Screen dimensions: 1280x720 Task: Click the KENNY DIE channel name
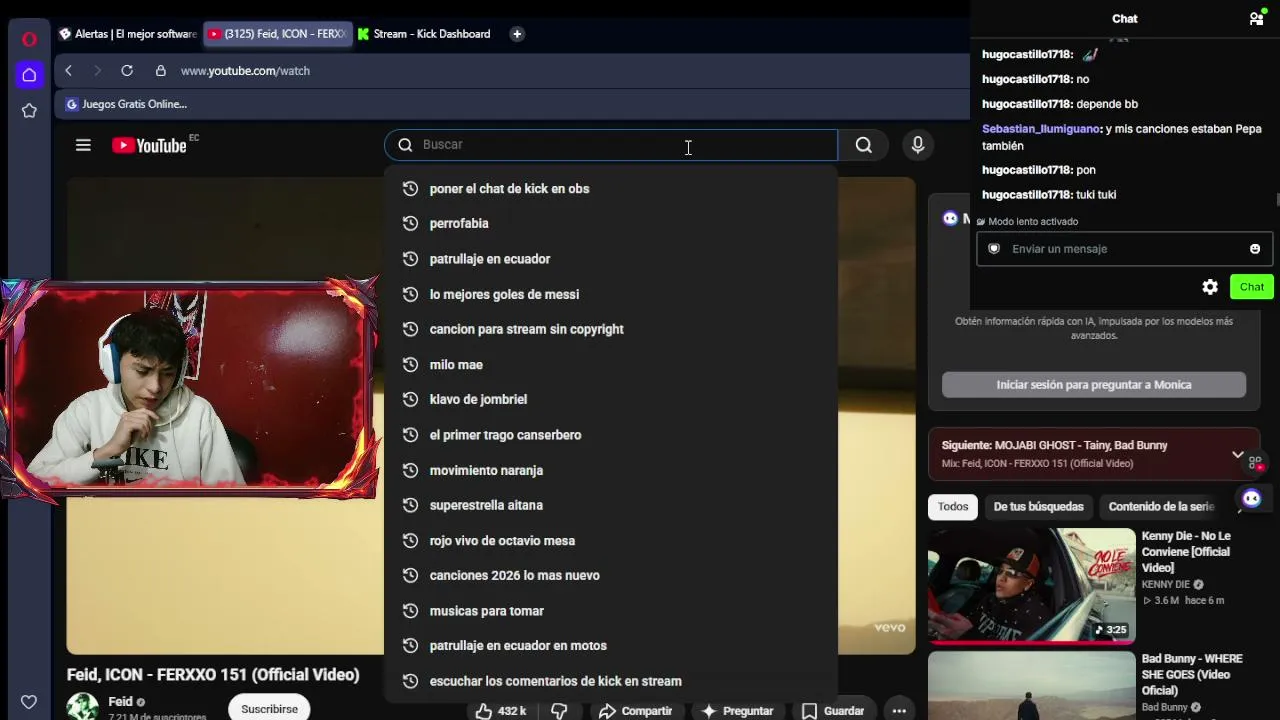point(1166,585)
